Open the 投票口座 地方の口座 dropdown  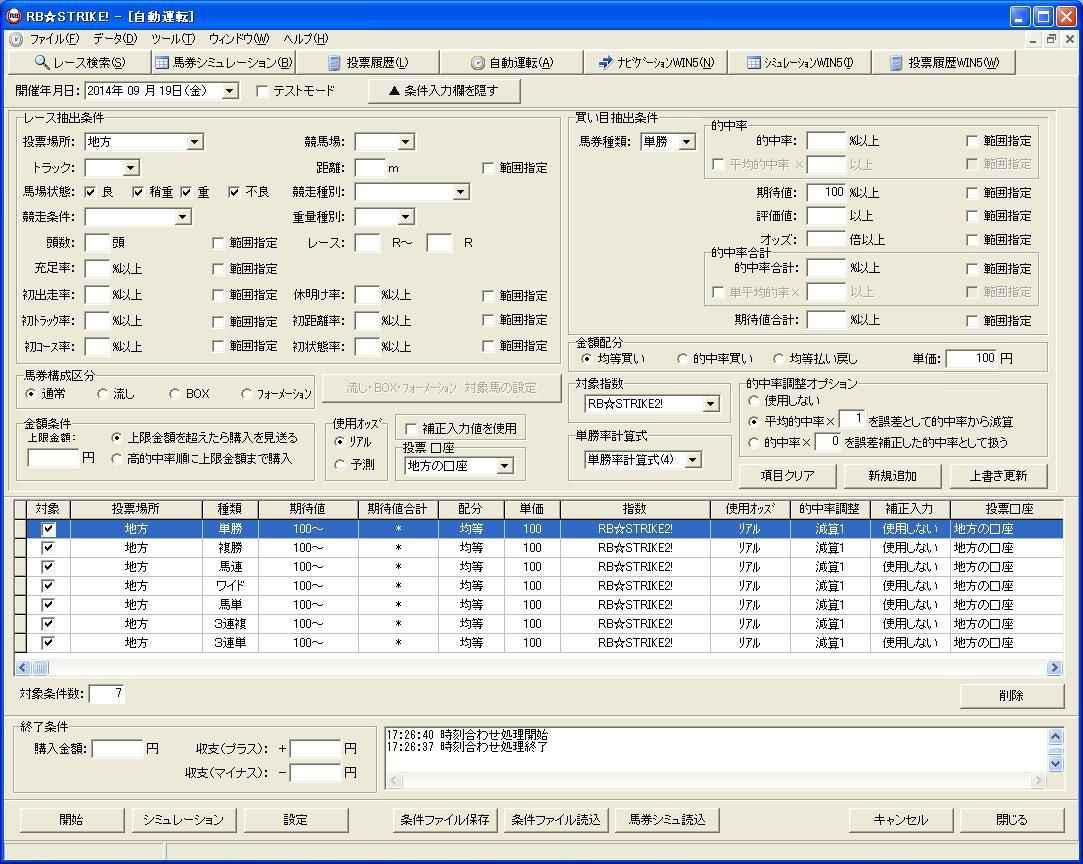505,466
